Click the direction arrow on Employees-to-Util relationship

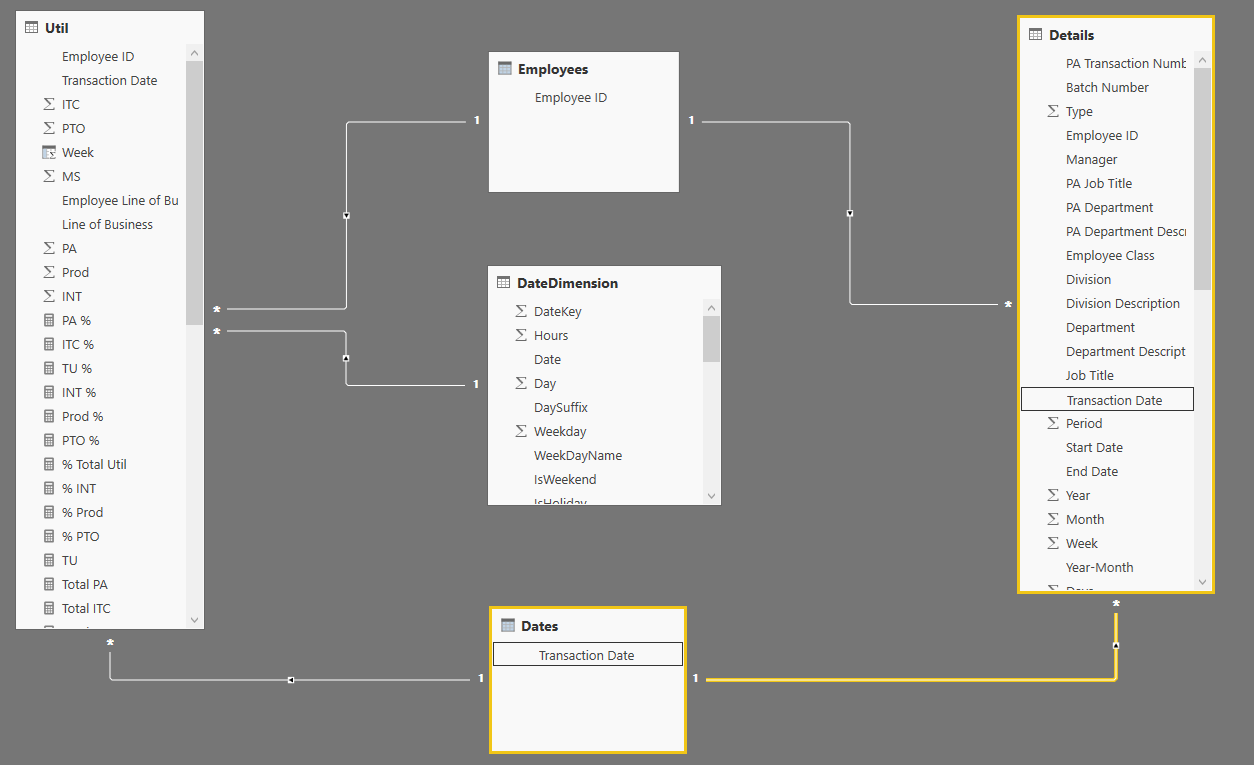[346, 215]
